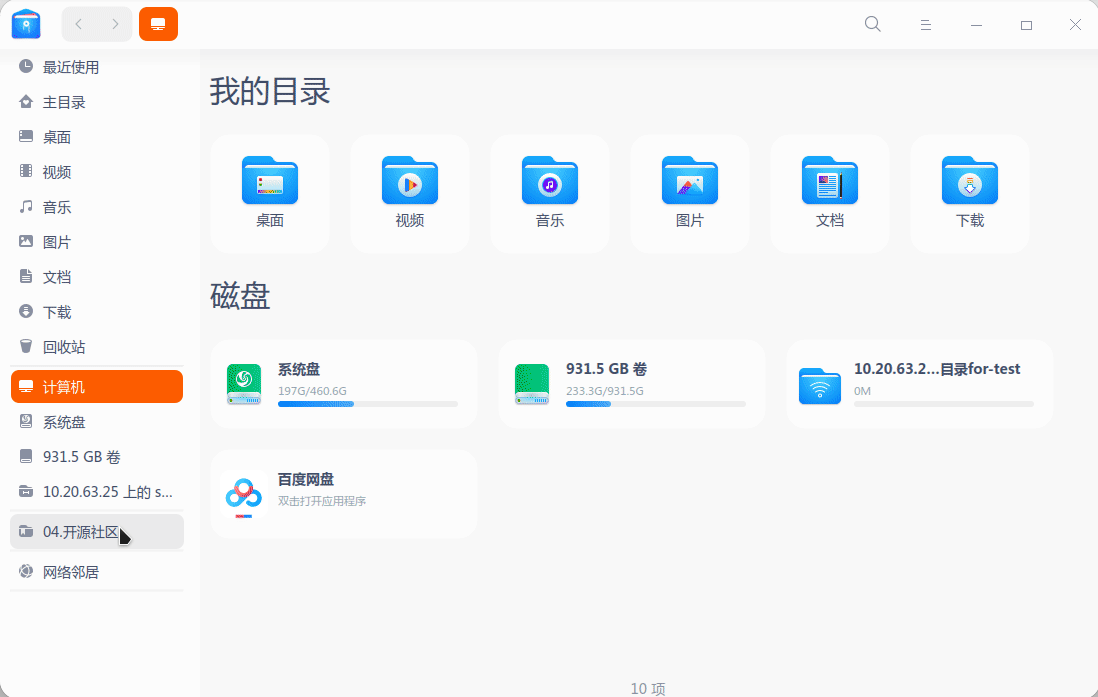Click the home icon beside 主目录
1098x697 pixels.
tap(26, 102)
